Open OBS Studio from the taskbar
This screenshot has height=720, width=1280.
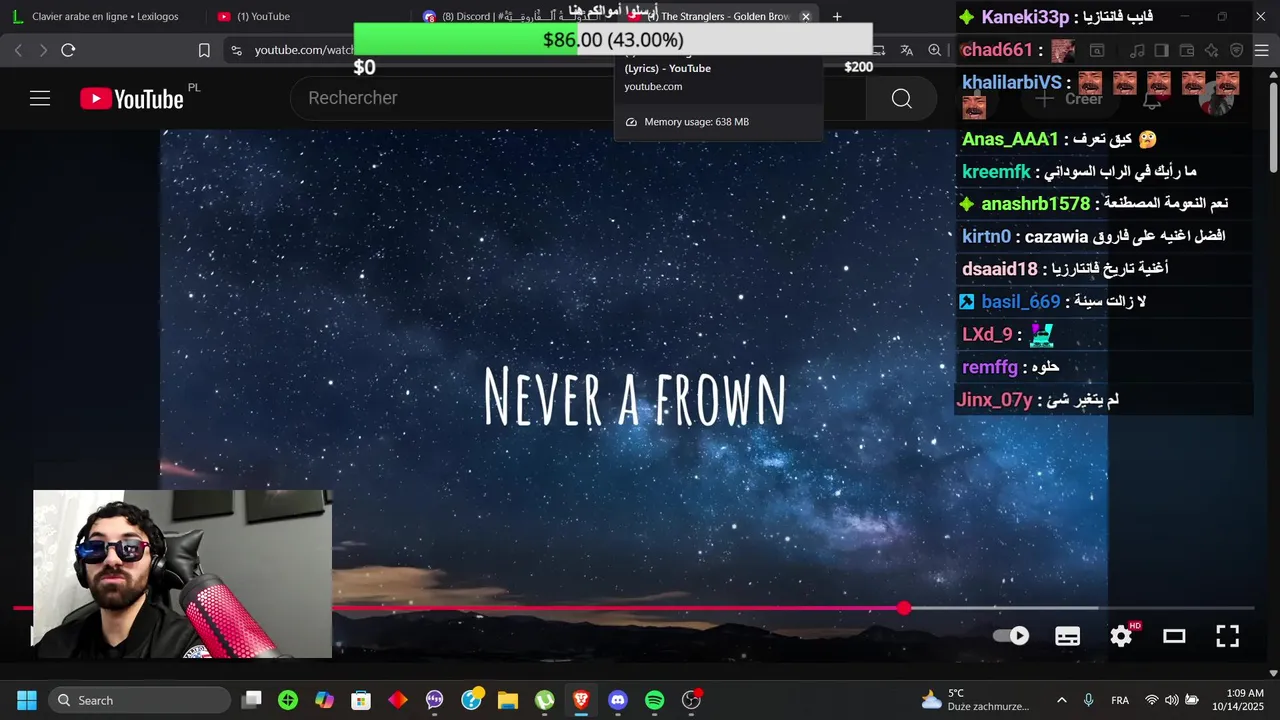click(691, 700)
